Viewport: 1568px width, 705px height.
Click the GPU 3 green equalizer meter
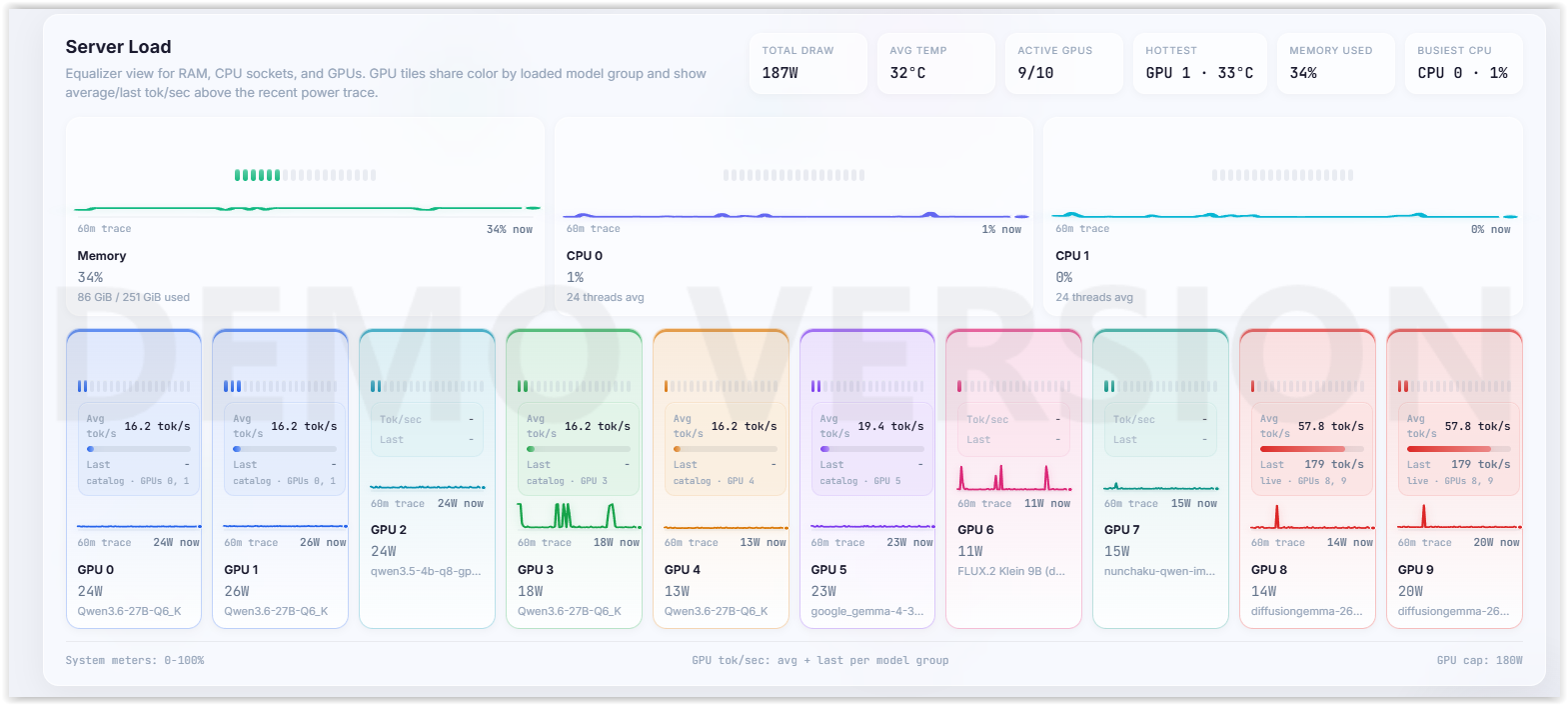coord(575,386)
